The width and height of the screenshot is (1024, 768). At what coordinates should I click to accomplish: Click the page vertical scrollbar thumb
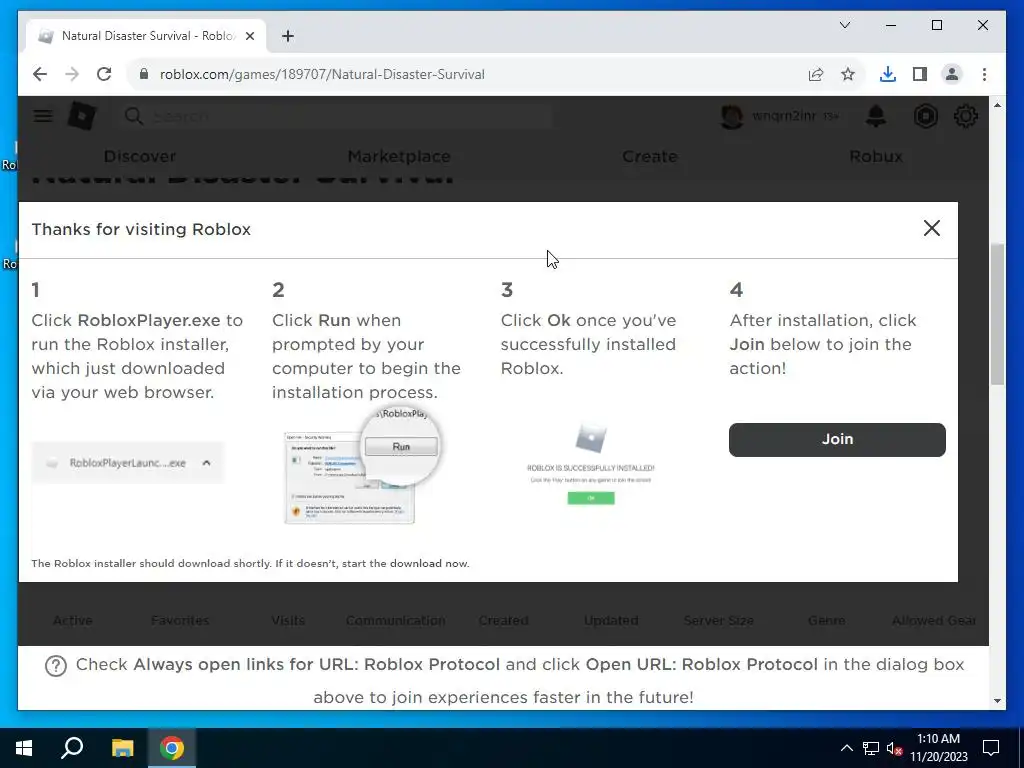[x=997, y=313]
